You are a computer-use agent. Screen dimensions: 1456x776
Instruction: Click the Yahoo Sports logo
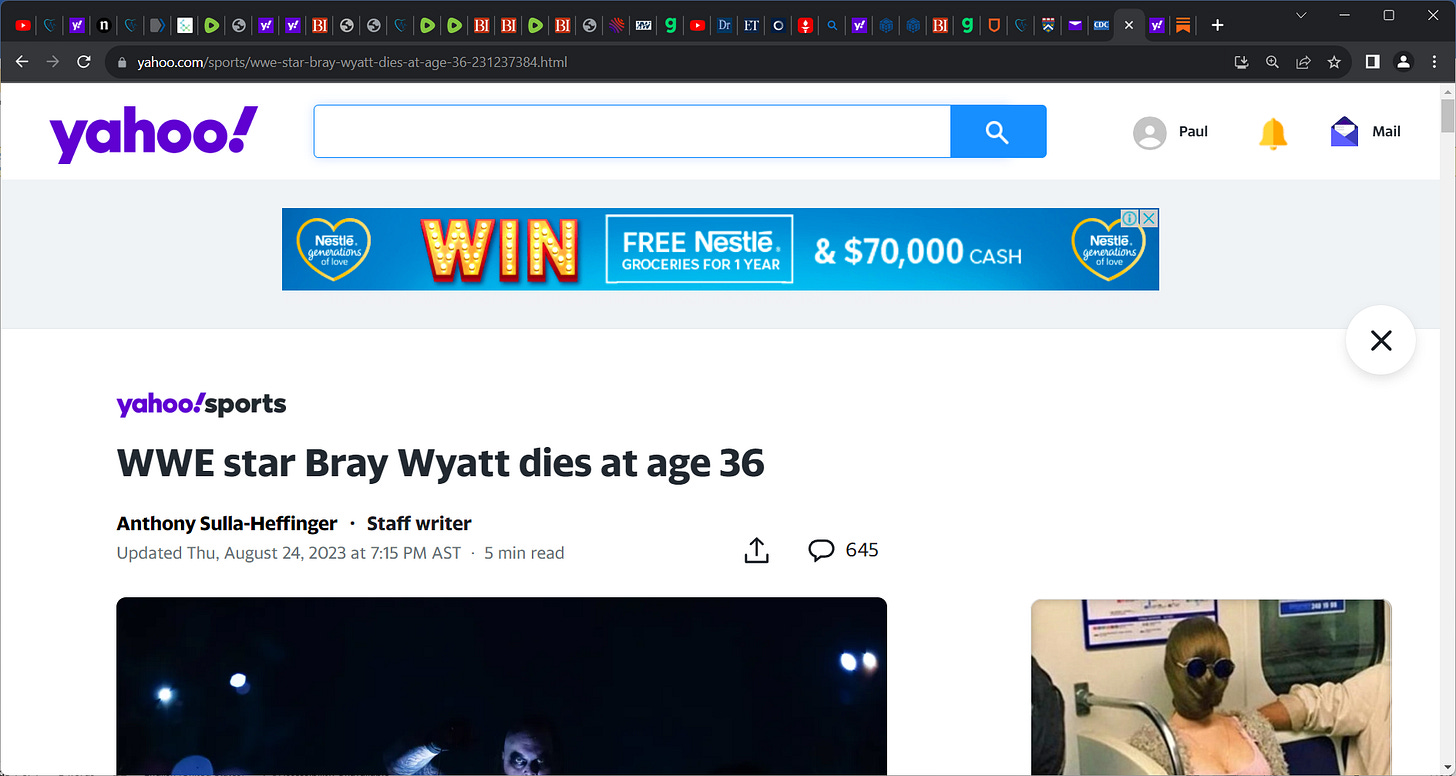[x=201, y=404]
